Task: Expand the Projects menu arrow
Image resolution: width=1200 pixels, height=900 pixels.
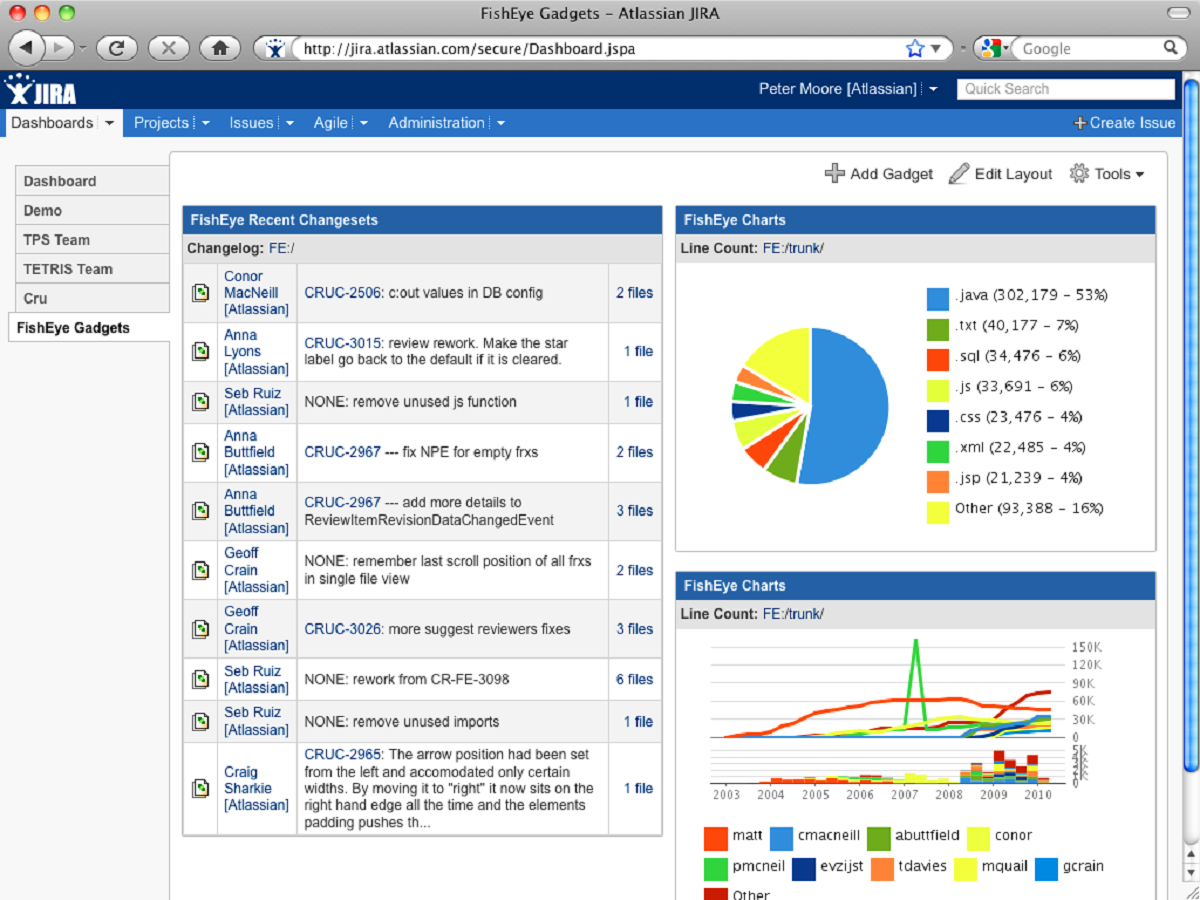Action: click(205, 124)
